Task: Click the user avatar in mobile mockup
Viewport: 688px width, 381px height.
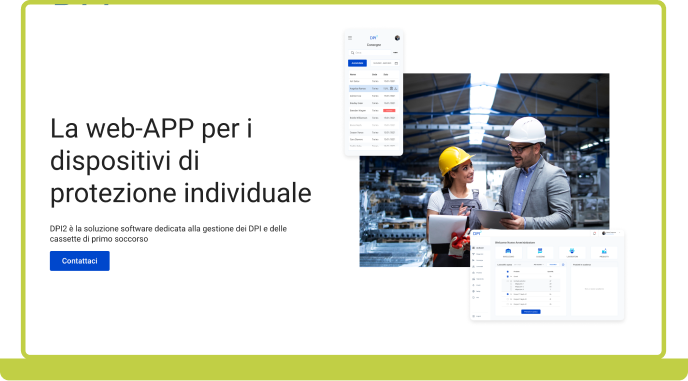Action: pos(397,38)
